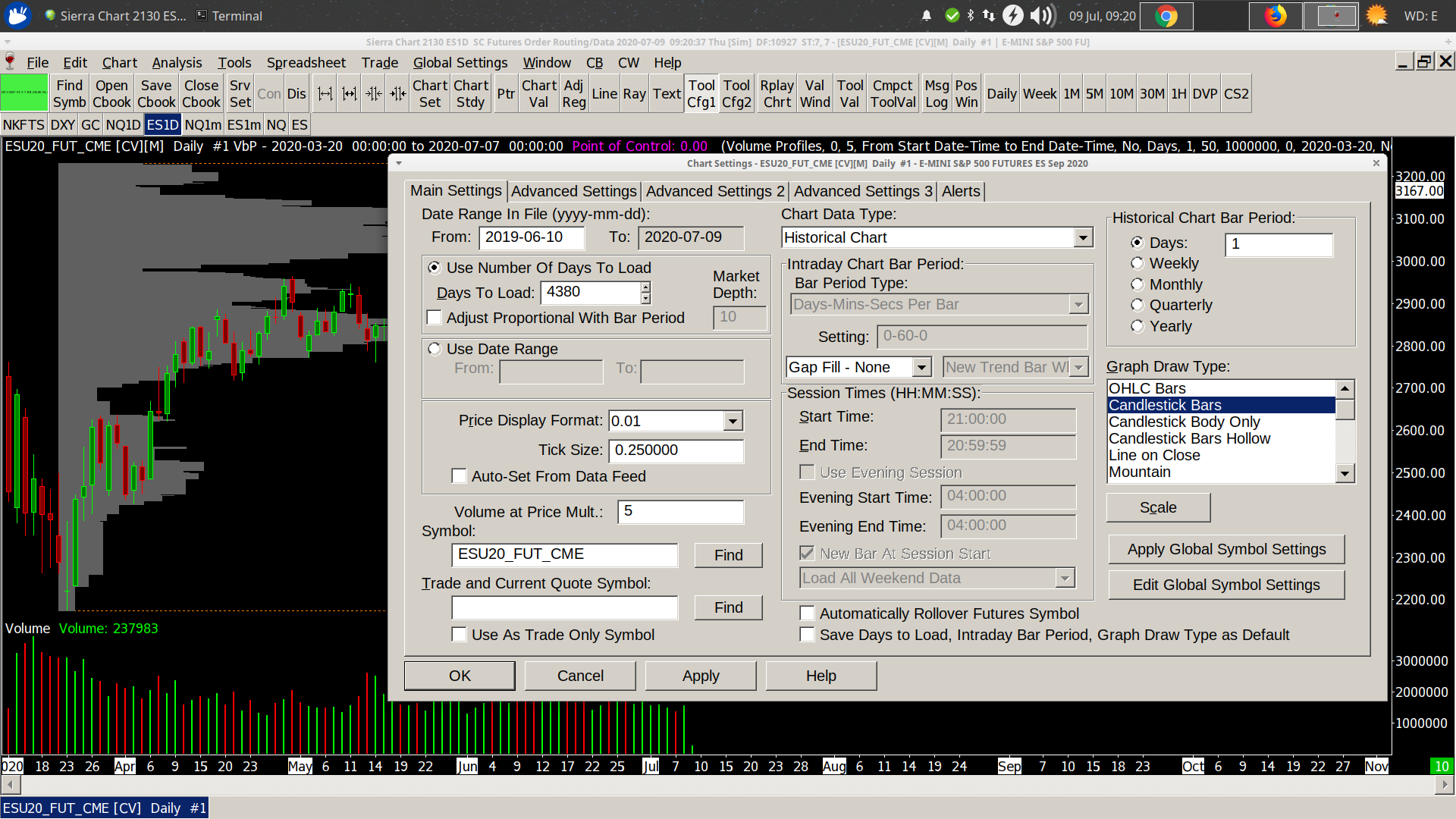Screen dimensions: 1456x819
Task: Open the Global Settings menu
Action: (460, 63)
